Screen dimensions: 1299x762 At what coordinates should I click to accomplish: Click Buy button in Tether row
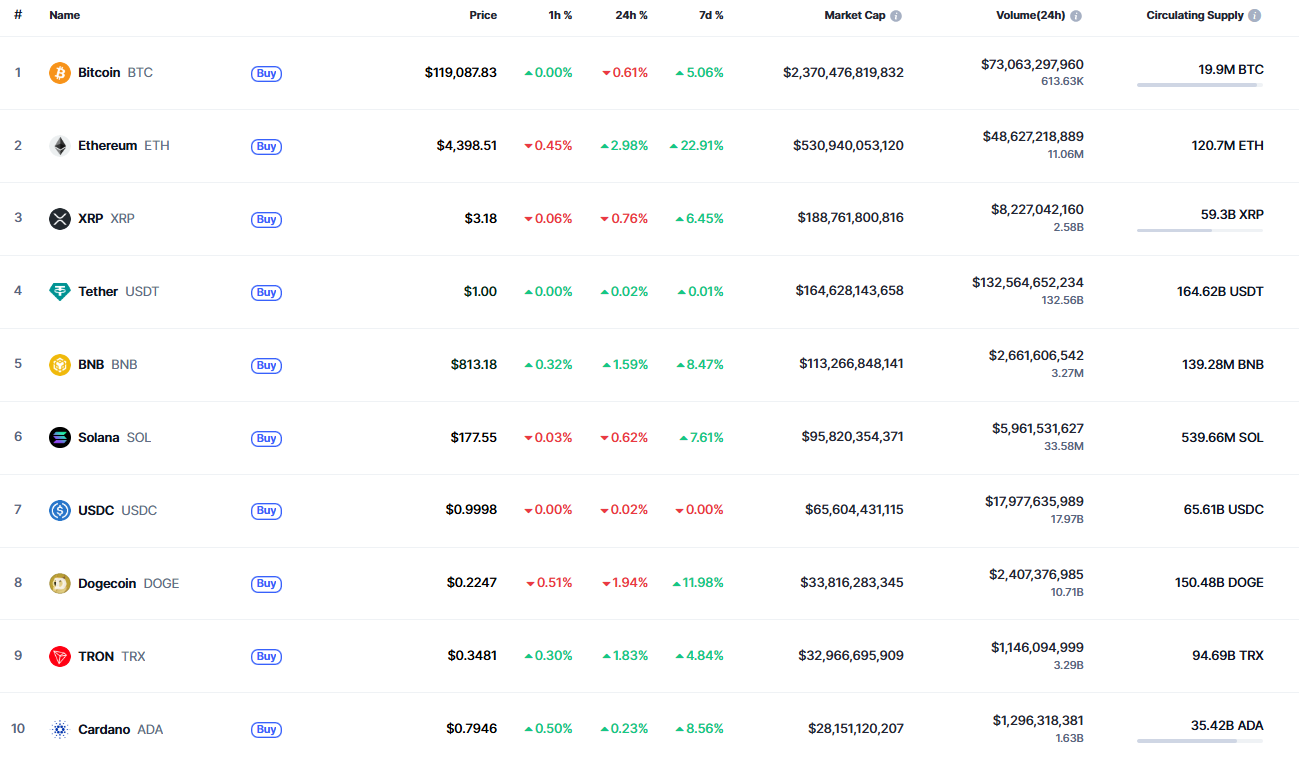click(x=266, y=292)
